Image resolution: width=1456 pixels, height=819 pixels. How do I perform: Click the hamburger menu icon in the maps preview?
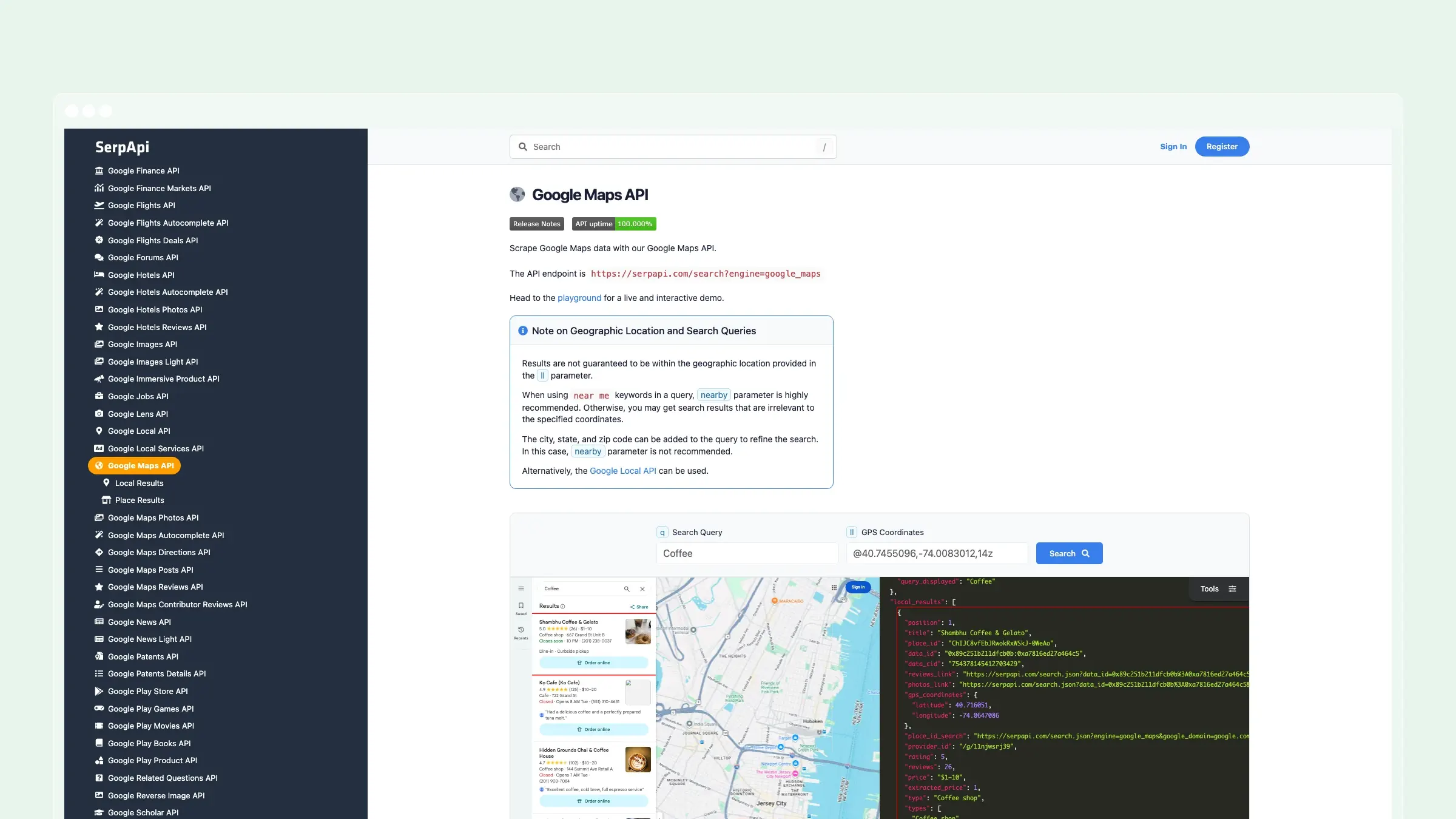(x=521, y=588)
